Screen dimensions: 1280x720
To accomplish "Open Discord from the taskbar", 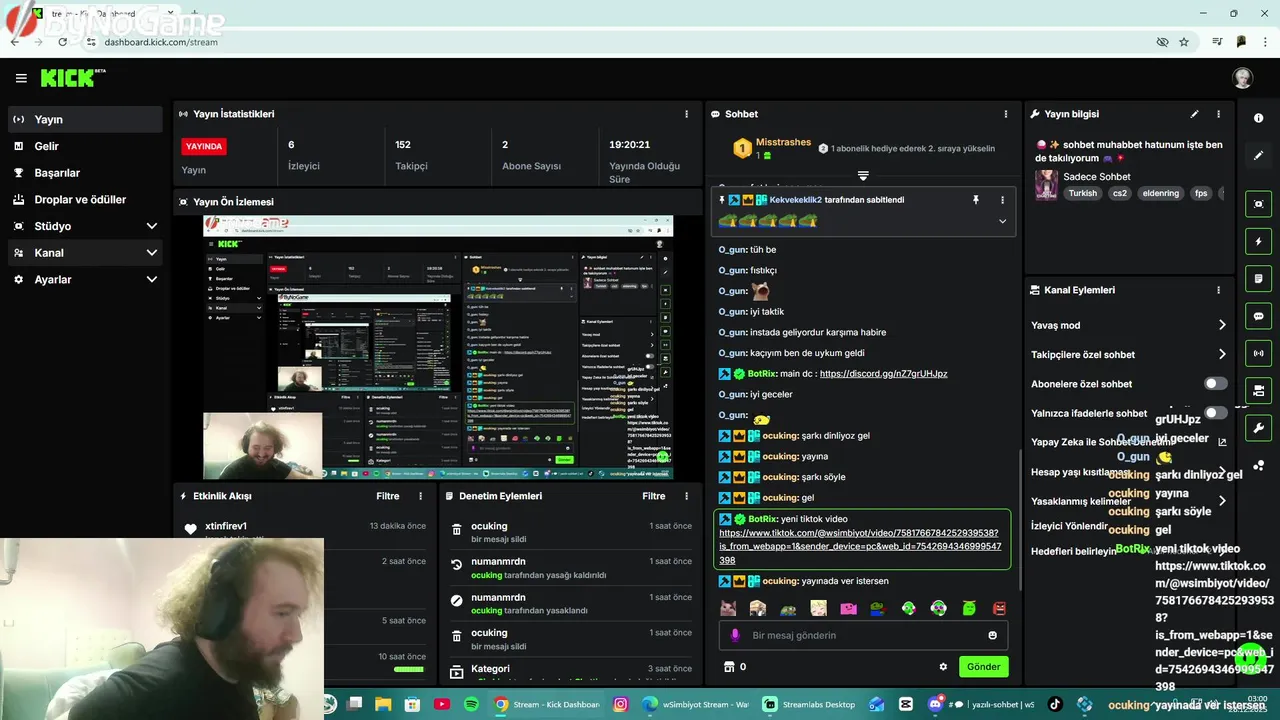I will [x=936, y=704].
